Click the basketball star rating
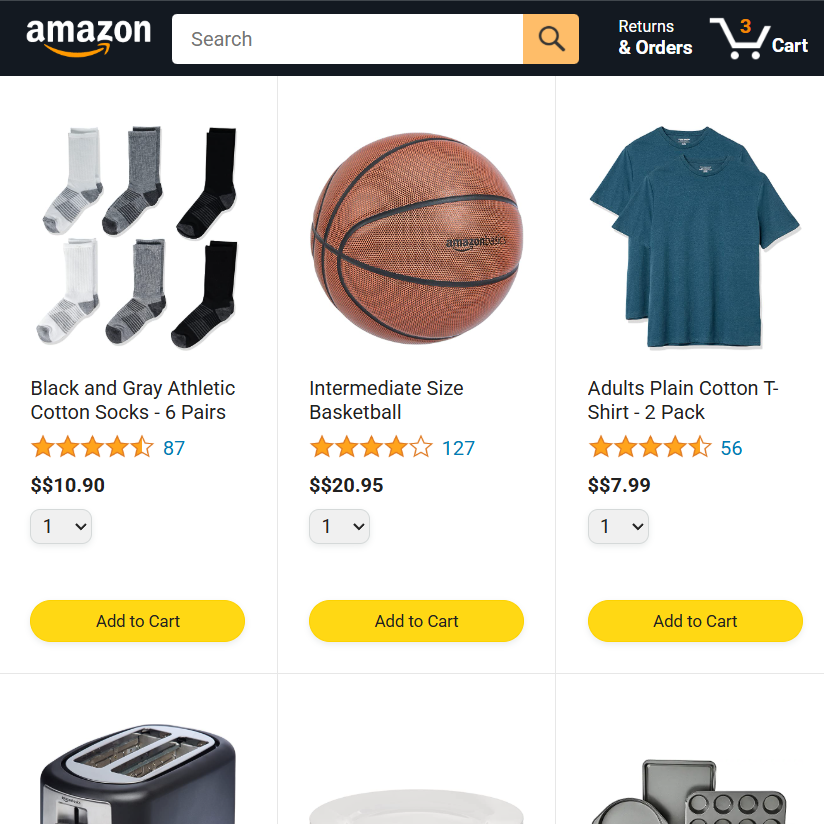The height and width of the screenshot is (824, 824). 371,448
